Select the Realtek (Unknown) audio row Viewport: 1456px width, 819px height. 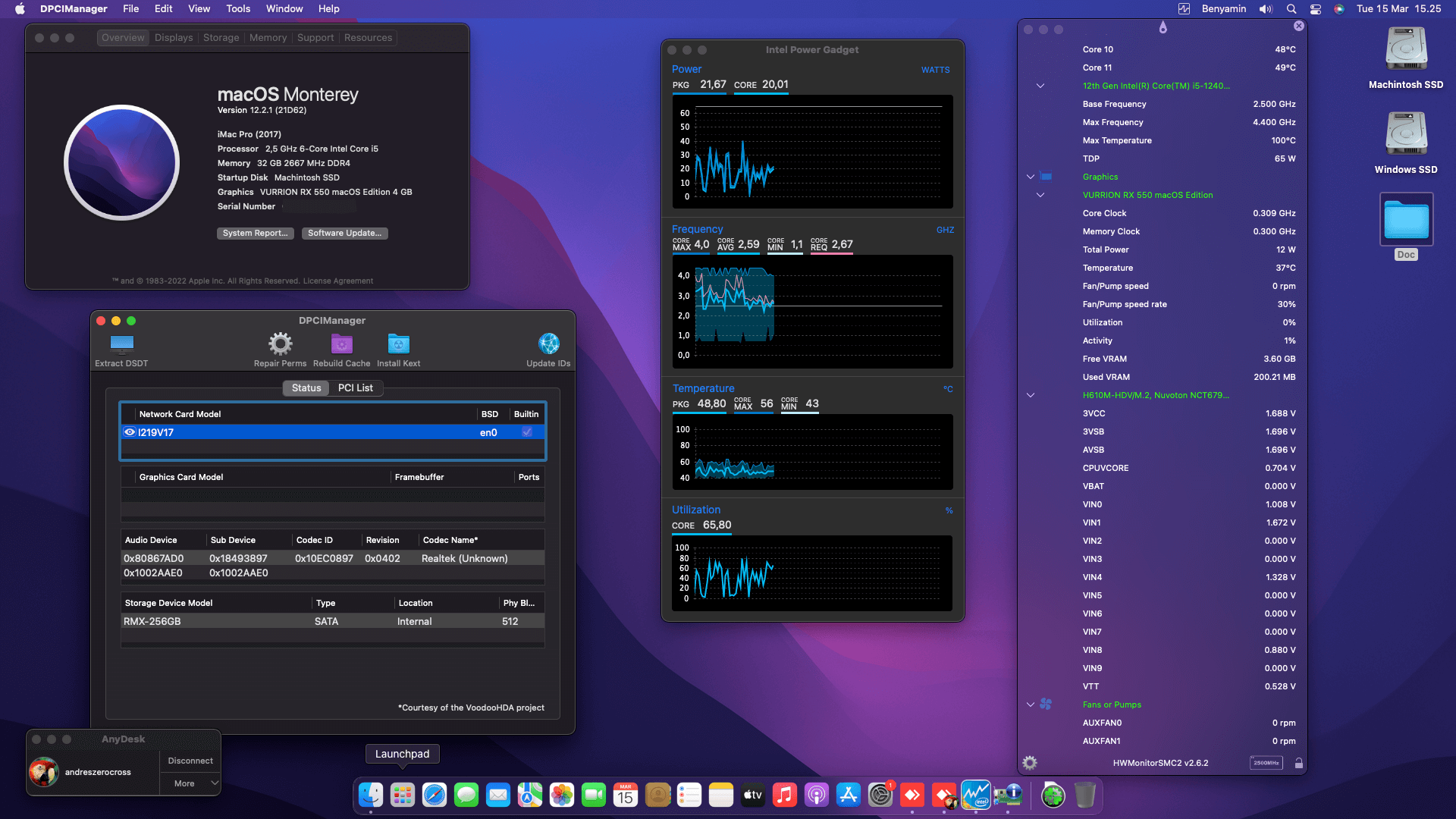tap(332, 558)
